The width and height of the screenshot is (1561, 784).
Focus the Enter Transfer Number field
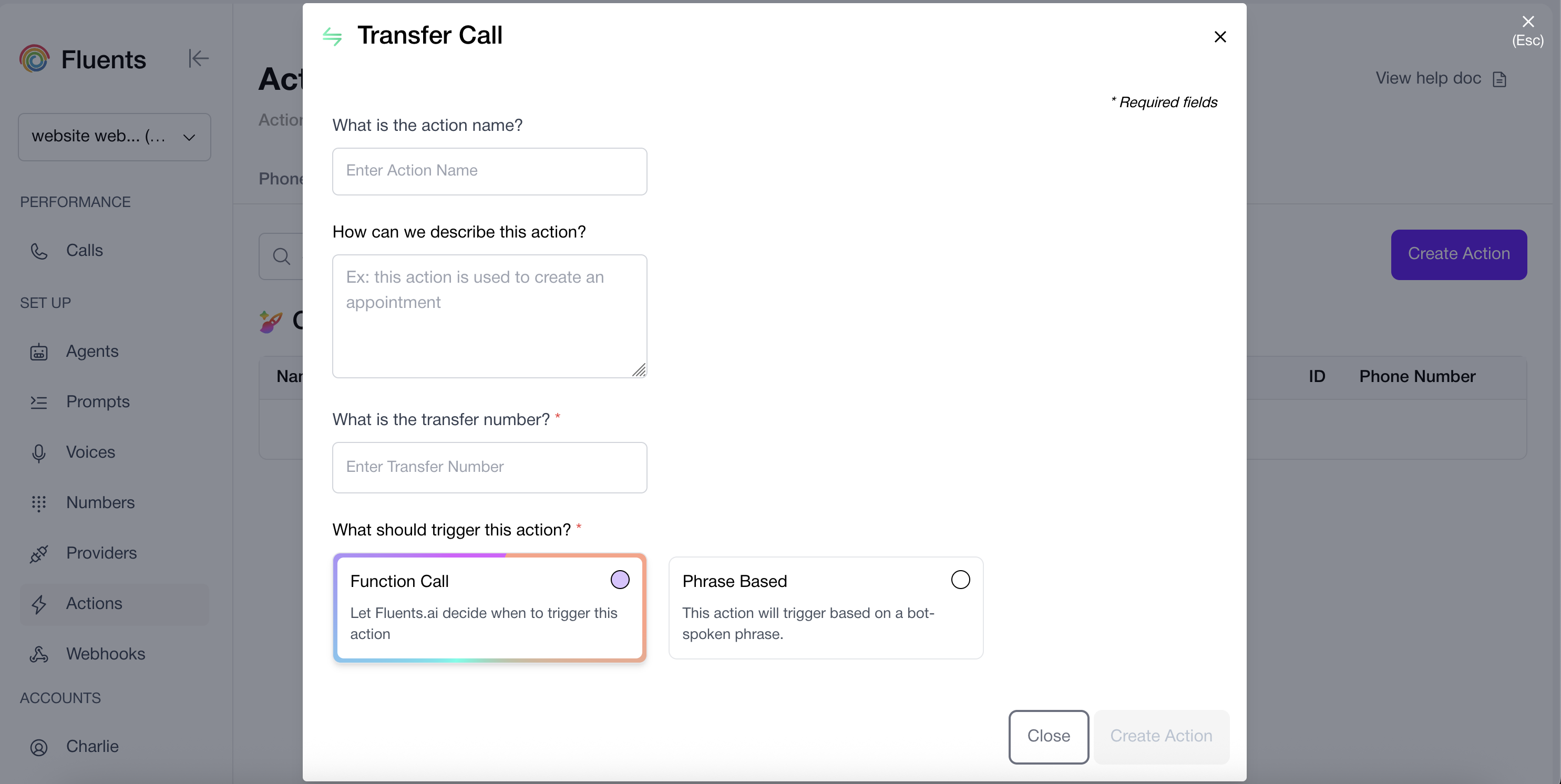tap(490, 467)
